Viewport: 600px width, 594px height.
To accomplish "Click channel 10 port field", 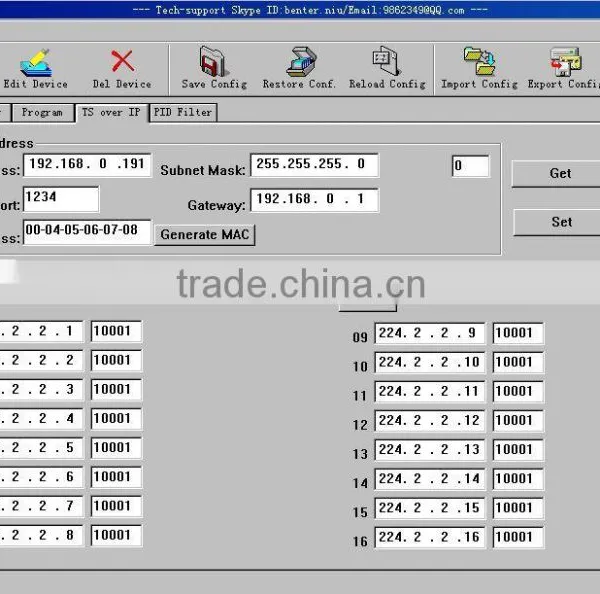I will [518, 363].
